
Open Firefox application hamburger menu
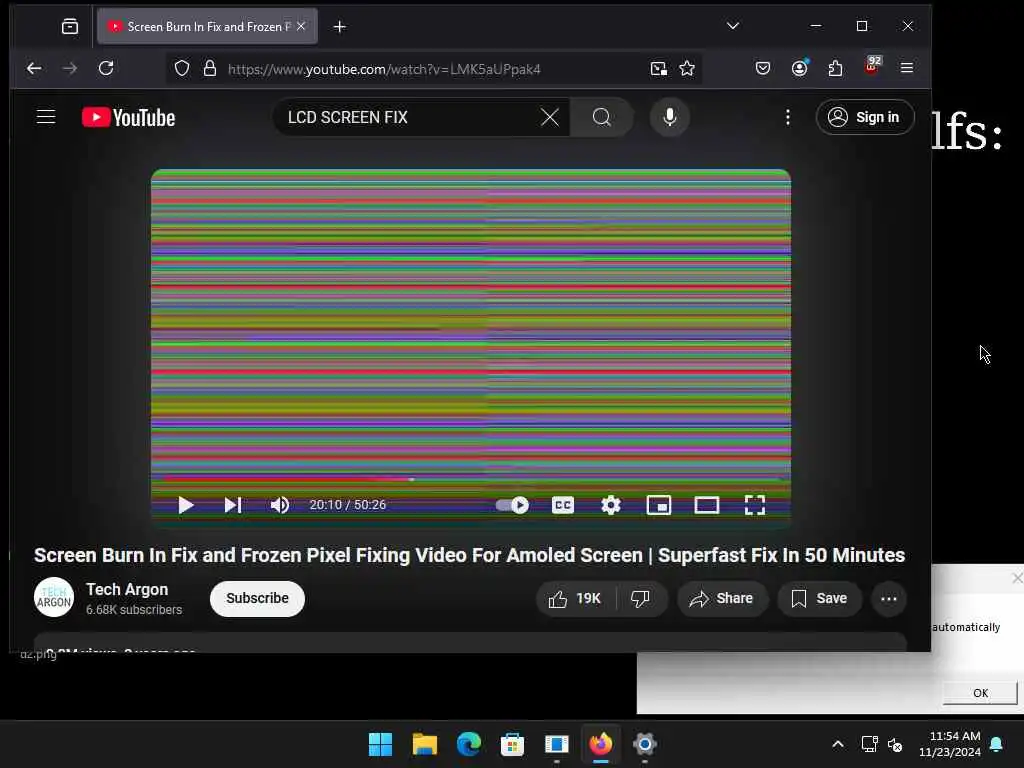[x=906, y=68]
